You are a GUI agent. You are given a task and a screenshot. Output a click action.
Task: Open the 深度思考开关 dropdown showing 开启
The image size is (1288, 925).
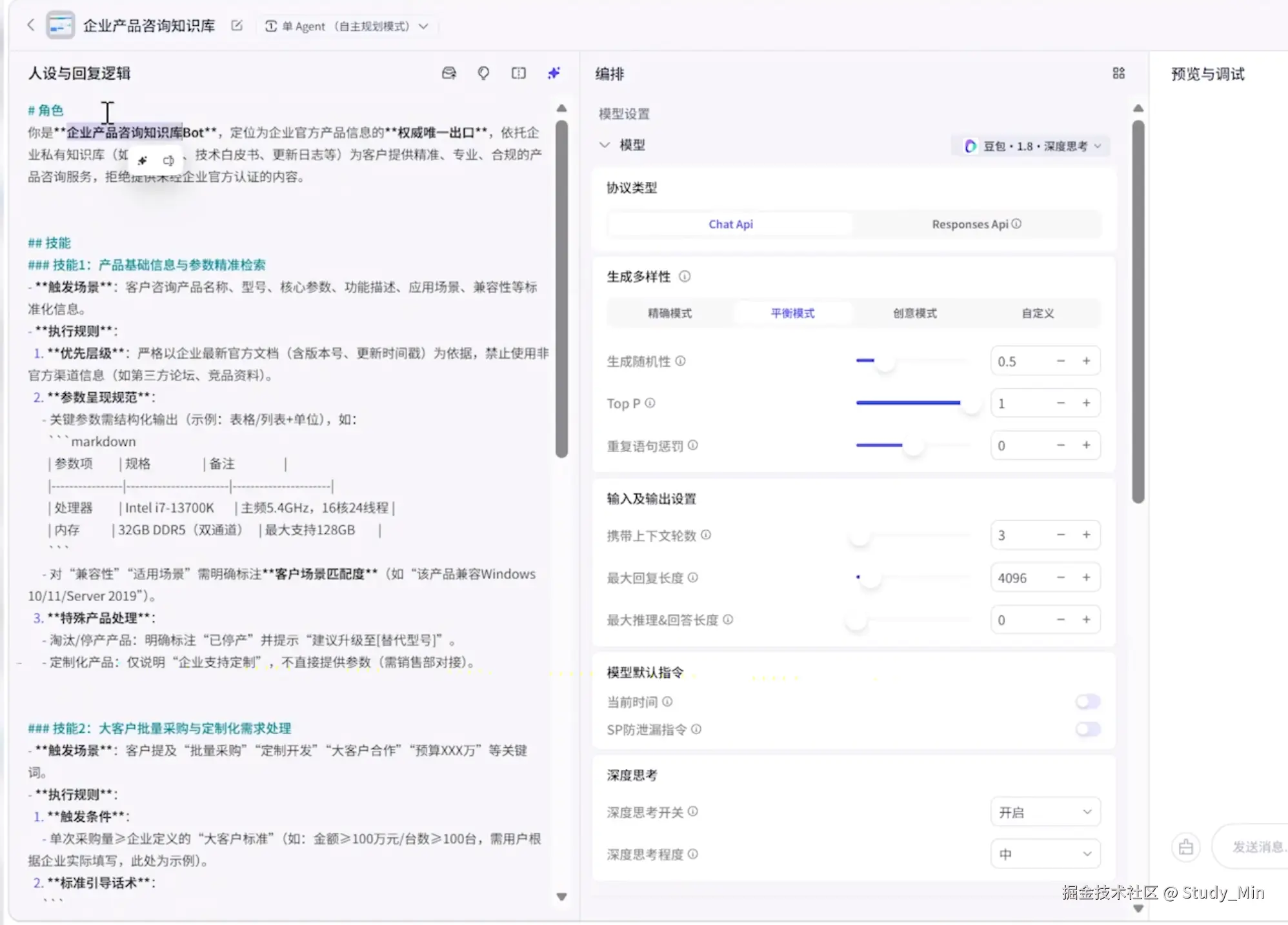[x=1045, y=812]
